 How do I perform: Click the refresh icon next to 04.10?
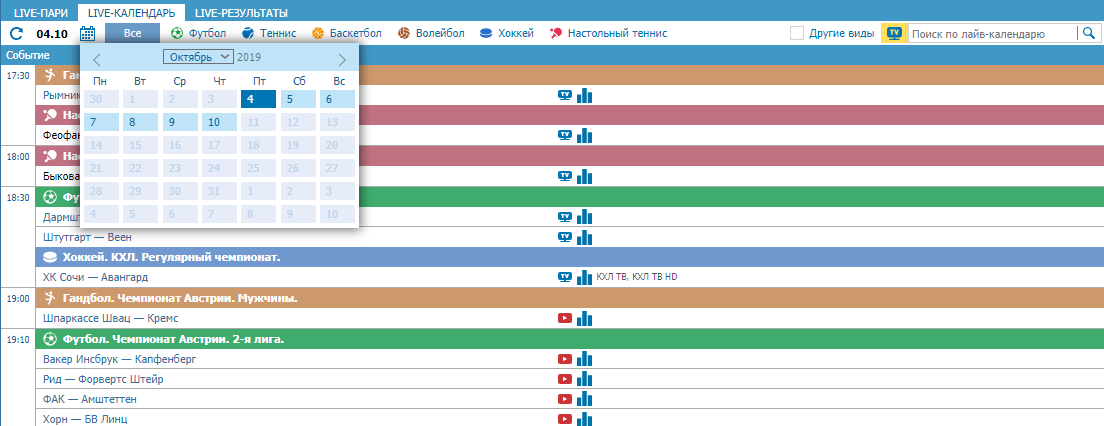17,33
